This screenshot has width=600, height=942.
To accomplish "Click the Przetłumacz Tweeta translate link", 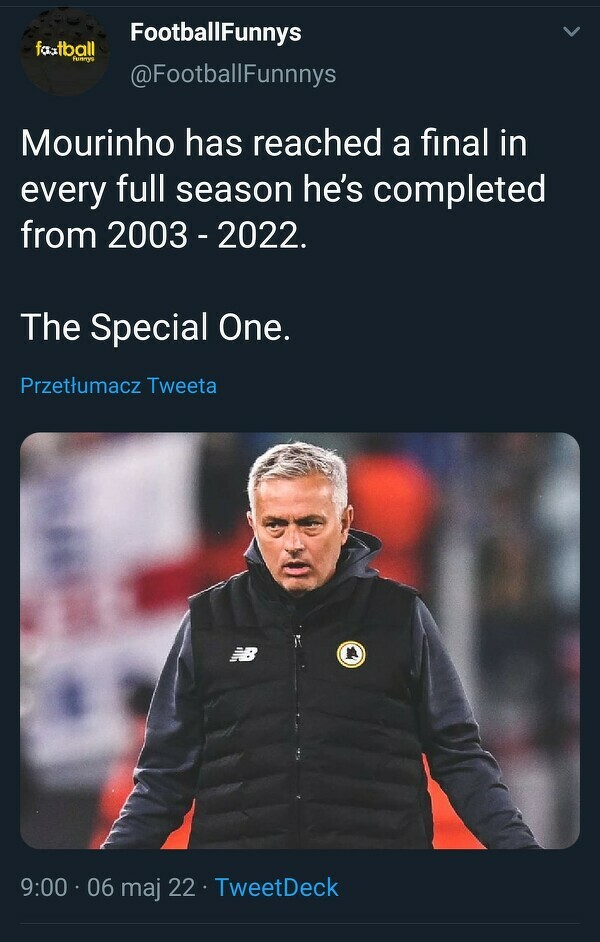I will (118, 385).
